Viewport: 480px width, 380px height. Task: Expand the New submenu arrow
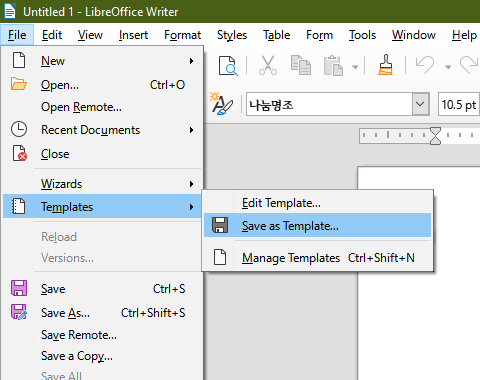191,61
